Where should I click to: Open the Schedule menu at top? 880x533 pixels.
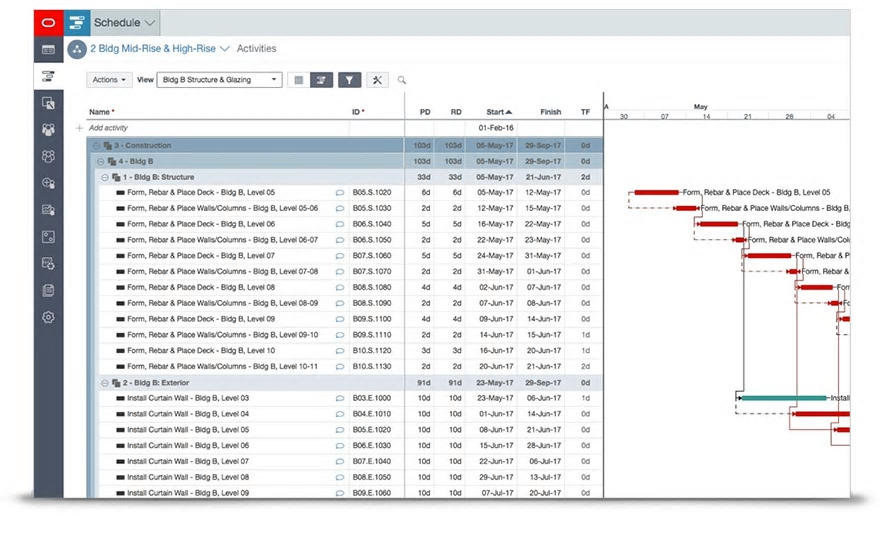tap(124, 22)
